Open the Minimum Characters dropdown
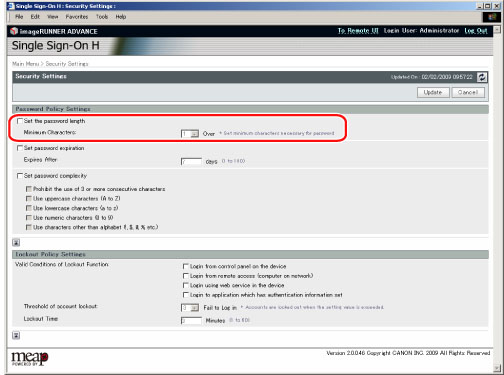Viewport: 504px width, 375px height. [190, 134]
